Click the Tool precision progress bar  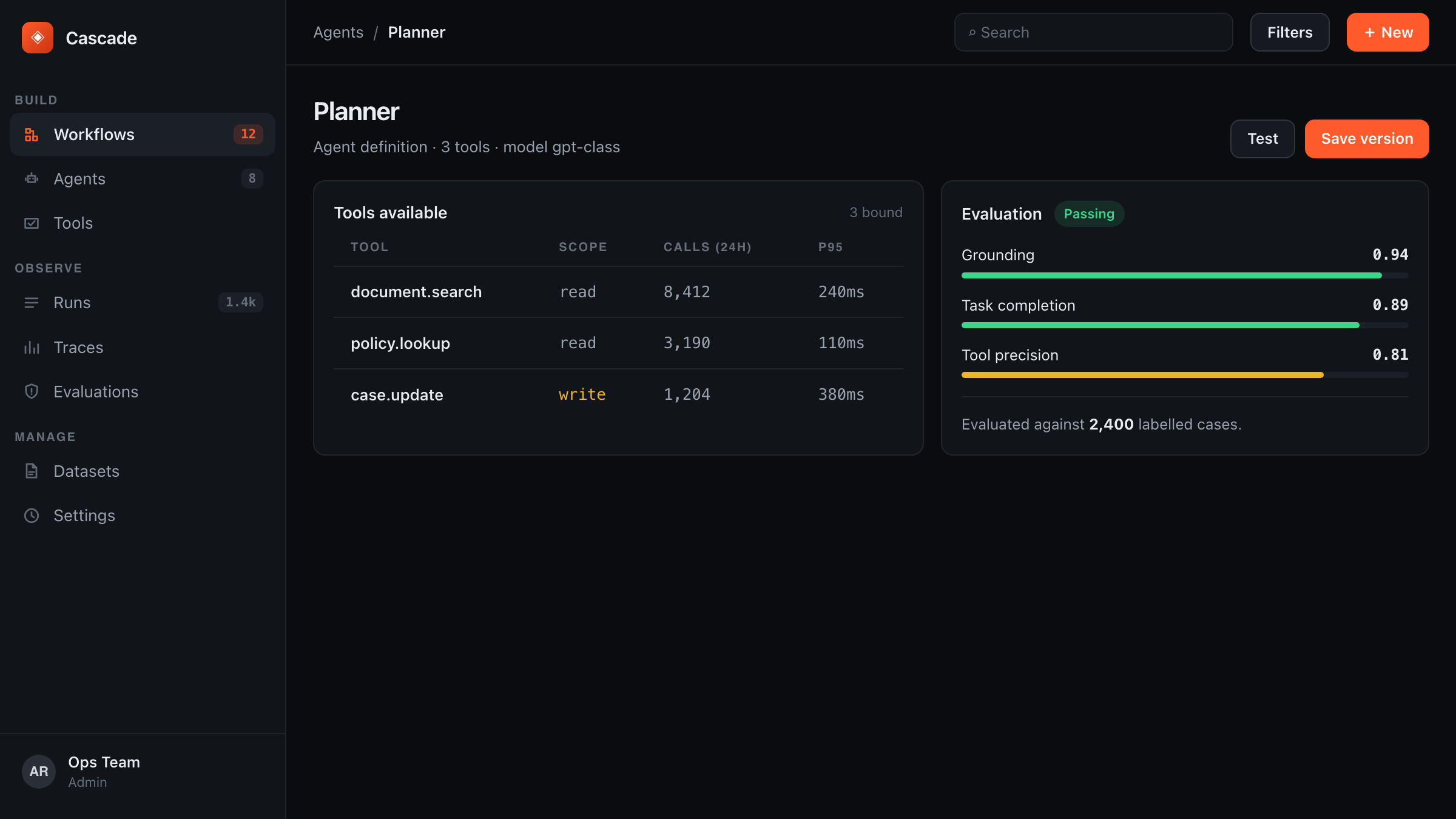[x=1185, y=375]
